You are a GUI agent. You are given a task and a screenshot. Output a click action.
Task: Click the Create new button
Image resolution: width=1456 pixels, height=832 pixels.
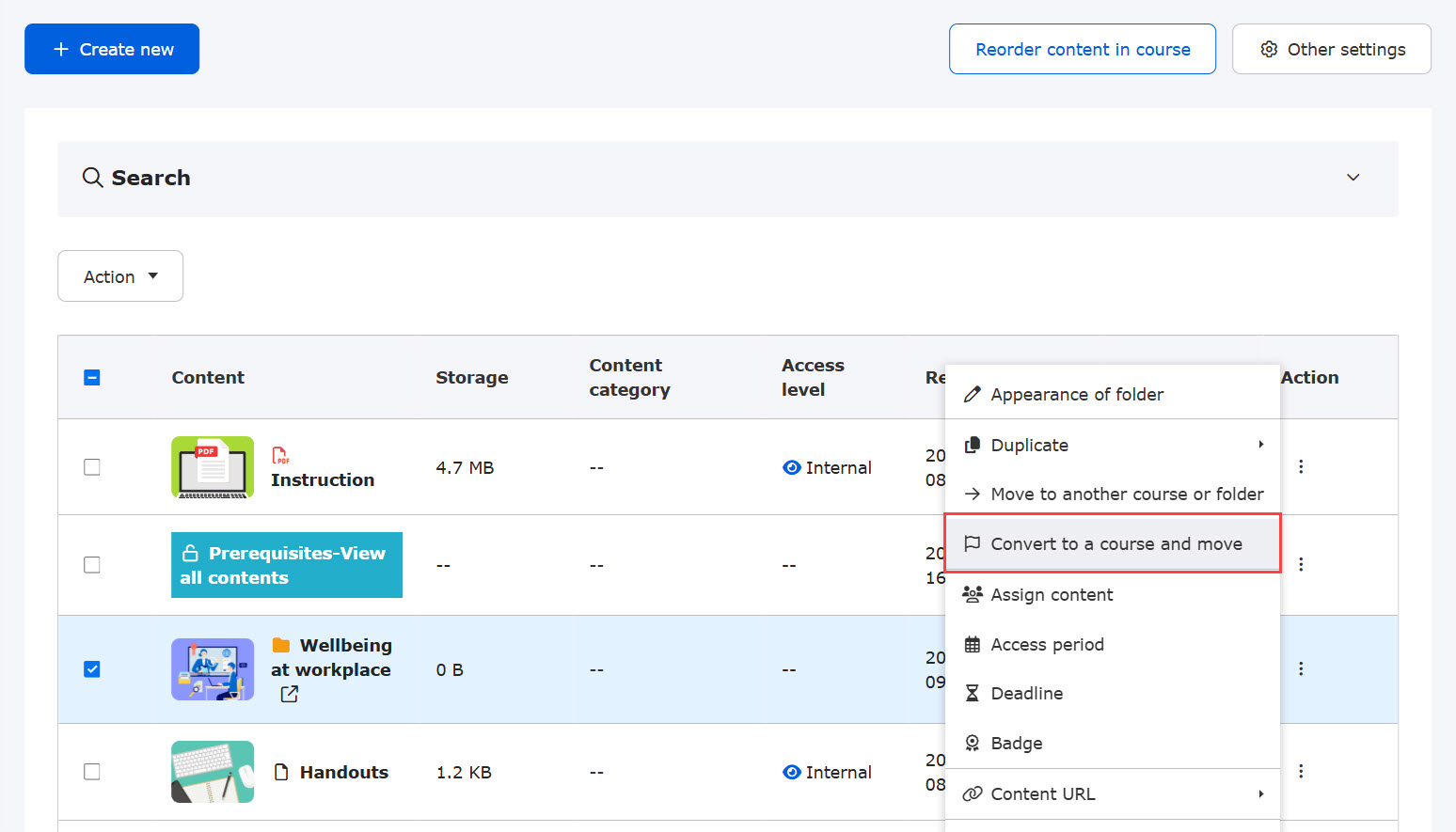tap(112, 49)
